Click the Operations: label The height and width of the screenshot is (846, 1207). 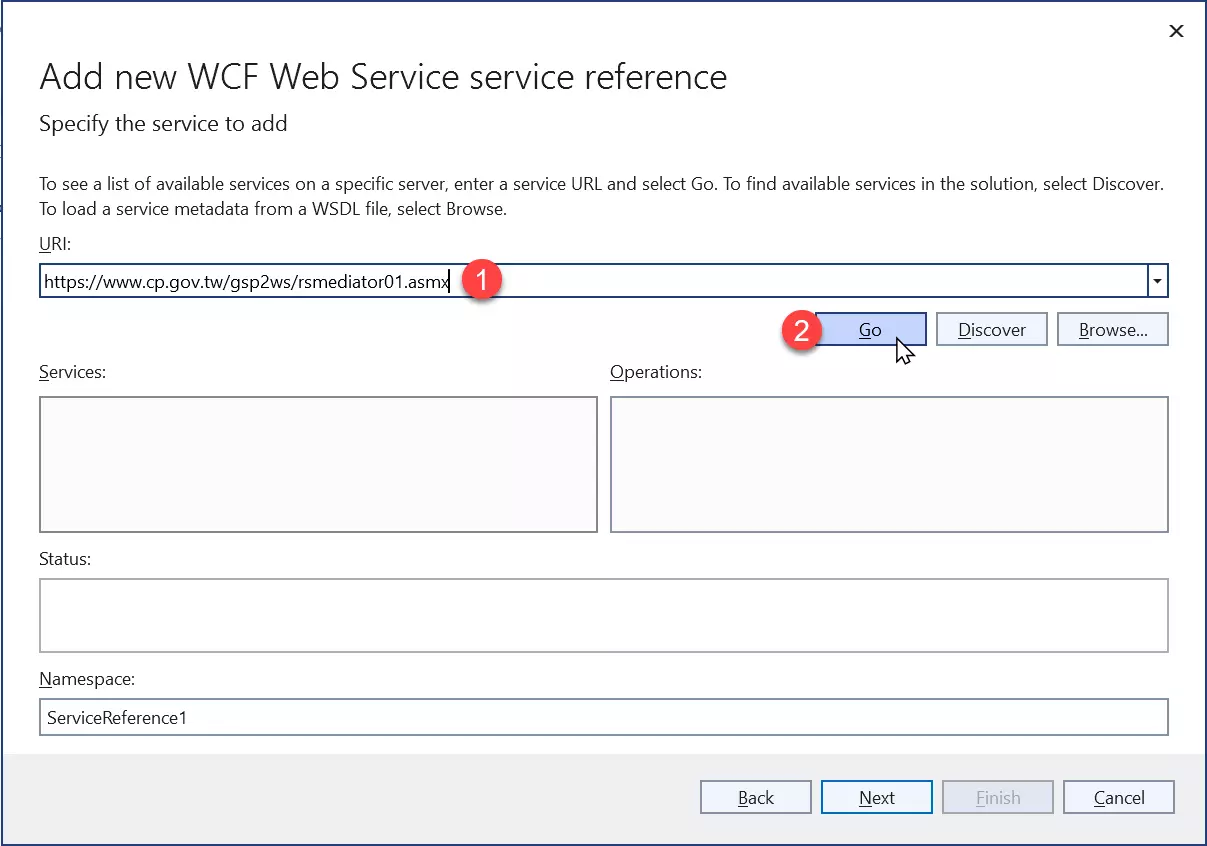click(x=656, y=372)
